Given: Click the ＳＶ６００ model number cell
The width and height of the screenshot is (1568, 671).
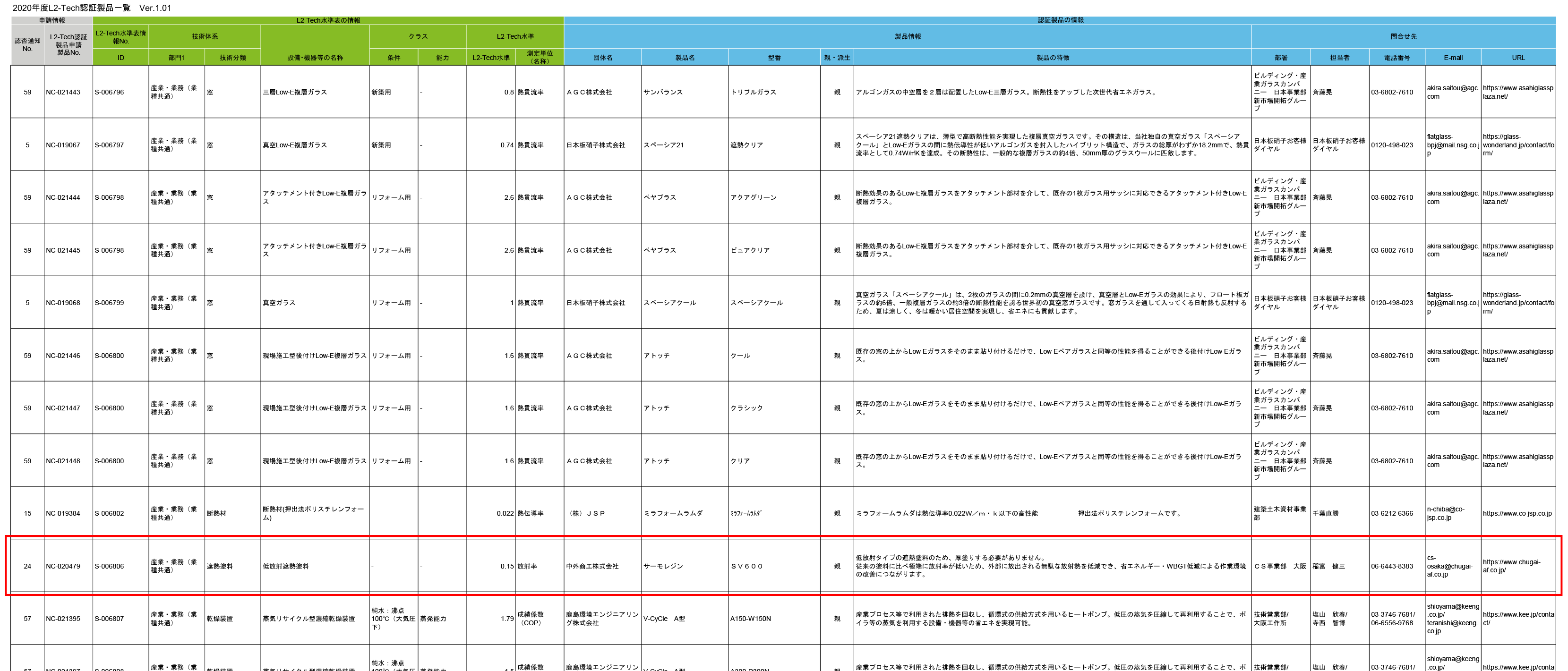Looking at the screenshot, I should coord(747,566).
